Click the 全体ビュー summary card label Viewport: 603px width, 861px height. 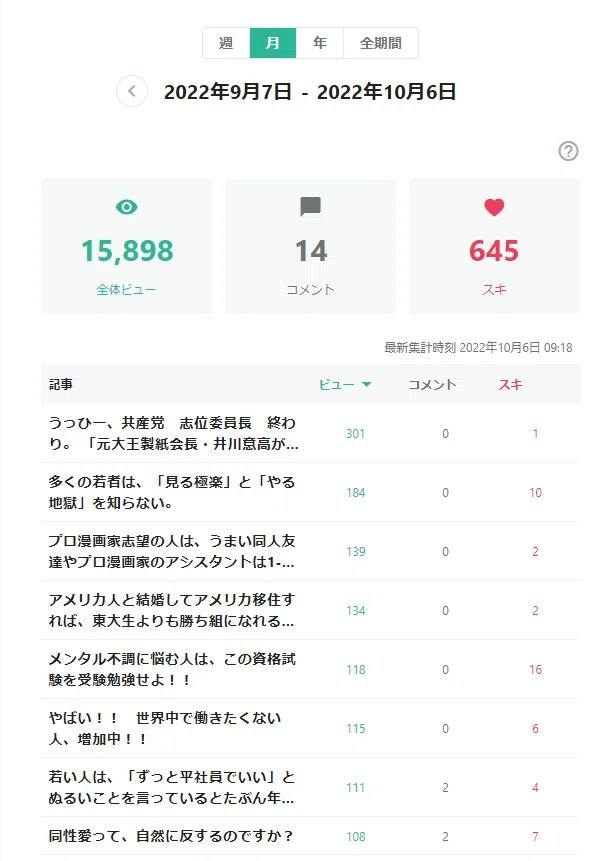[x=126, y=289]
